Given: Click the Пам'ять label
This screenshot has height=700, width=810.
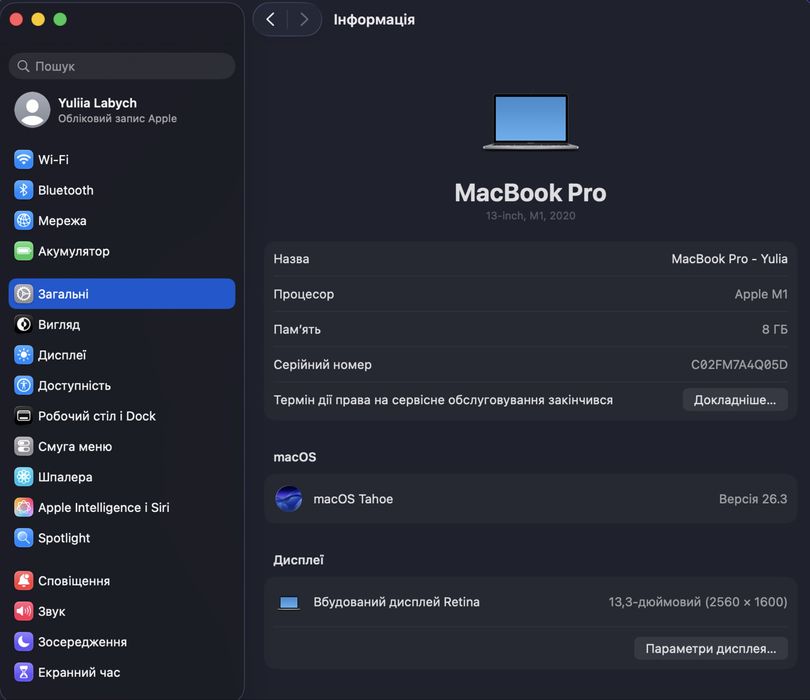Looking at the screenshot, I should [297, 330].
